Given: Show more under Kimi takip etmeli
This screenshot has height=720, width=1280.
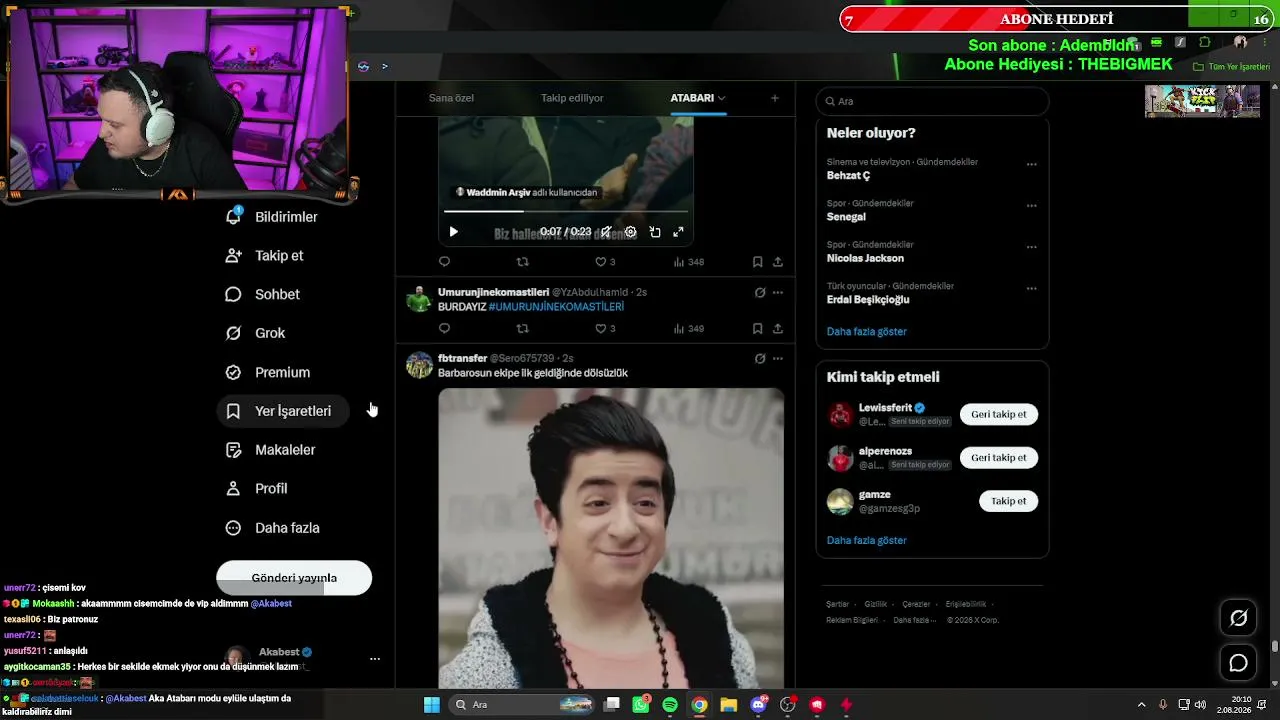Looking at the screenshot, I should (x=867, y=540).
